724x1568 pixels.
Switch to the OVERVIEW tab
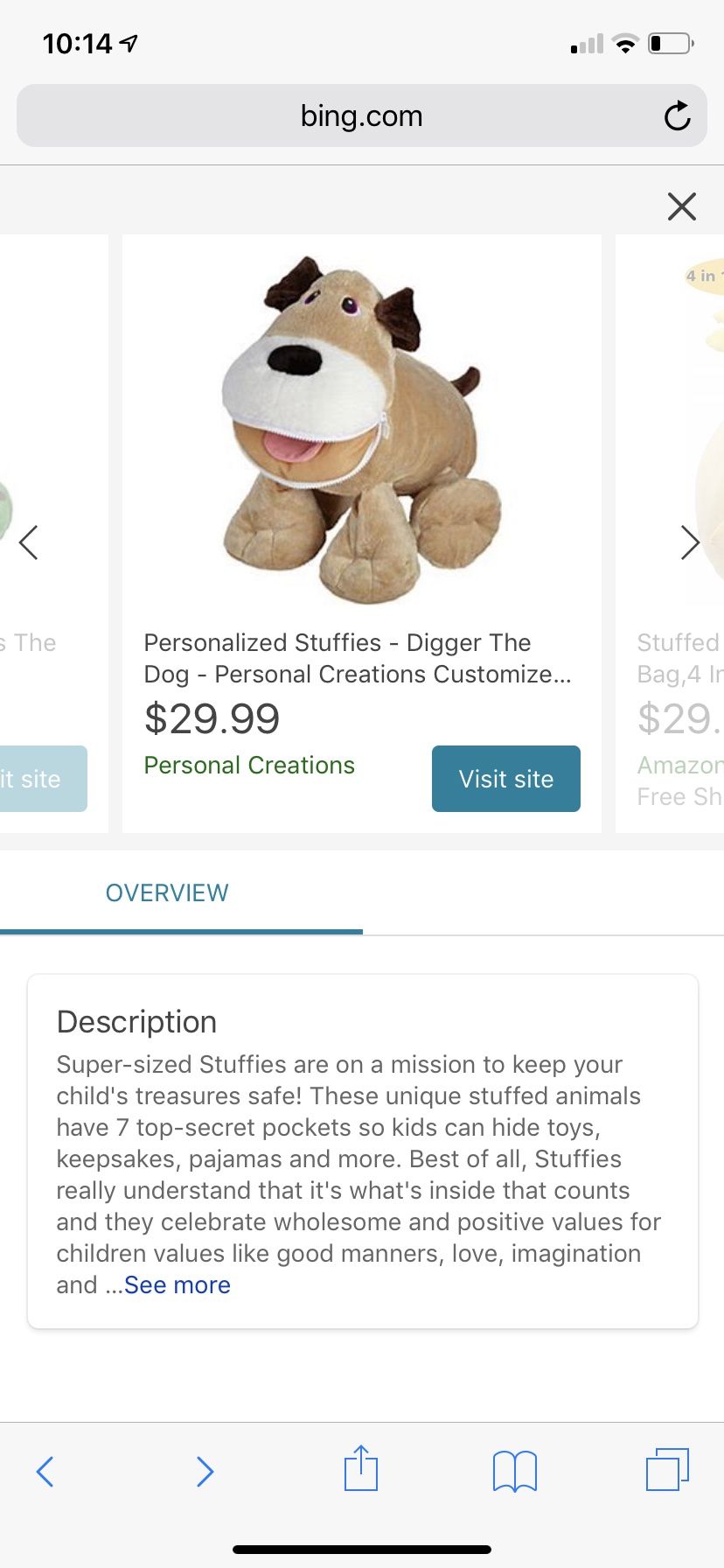[167, 893]
